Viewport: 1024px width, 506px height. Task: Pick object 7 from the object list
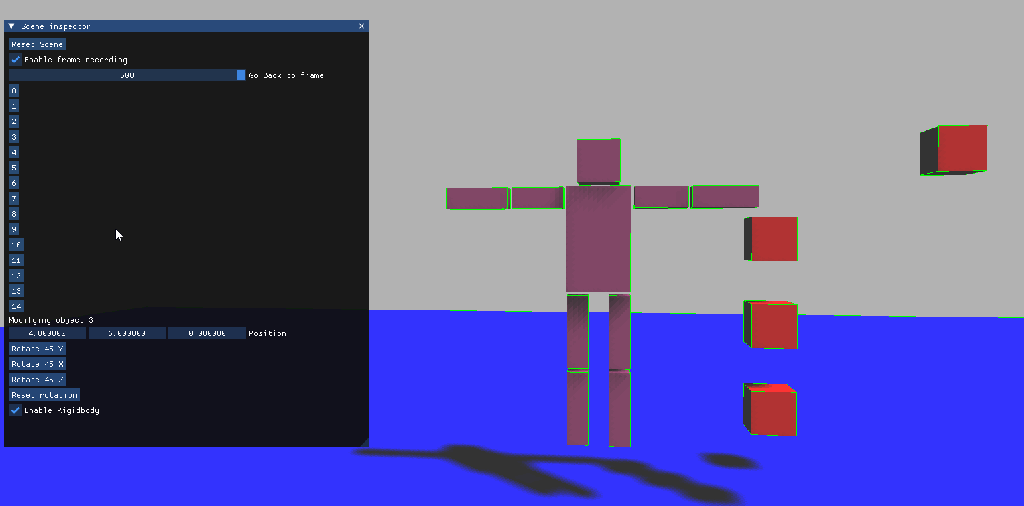pyautogui.click(x=14, y=199)
